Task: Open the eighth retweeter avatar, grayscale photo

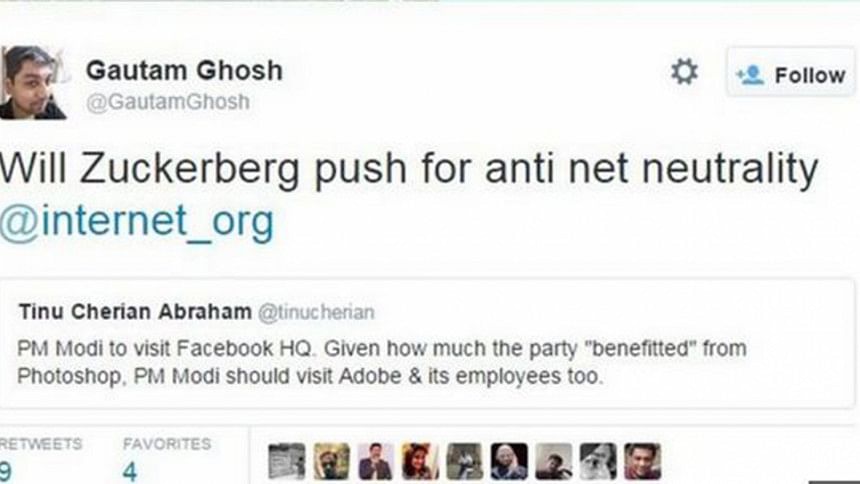Action: click(x=598, y=462)
